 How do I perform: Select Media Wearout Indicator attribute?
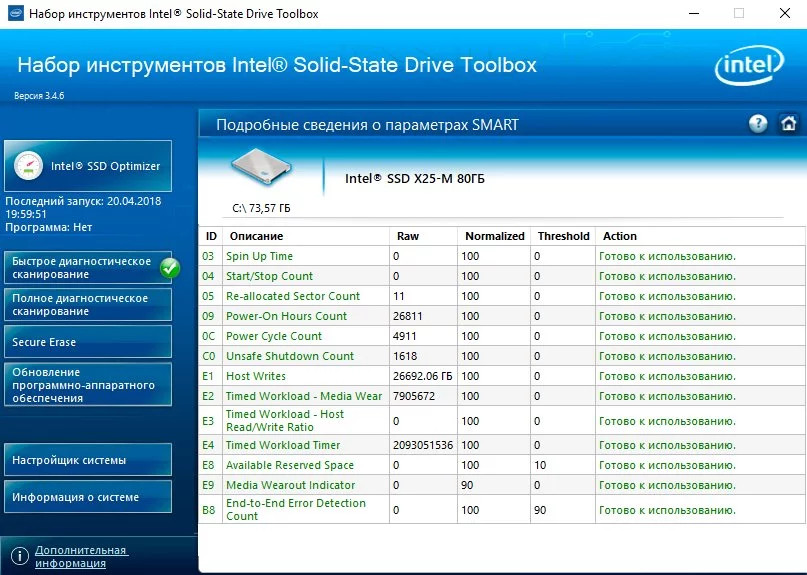[x=290, y=485]
